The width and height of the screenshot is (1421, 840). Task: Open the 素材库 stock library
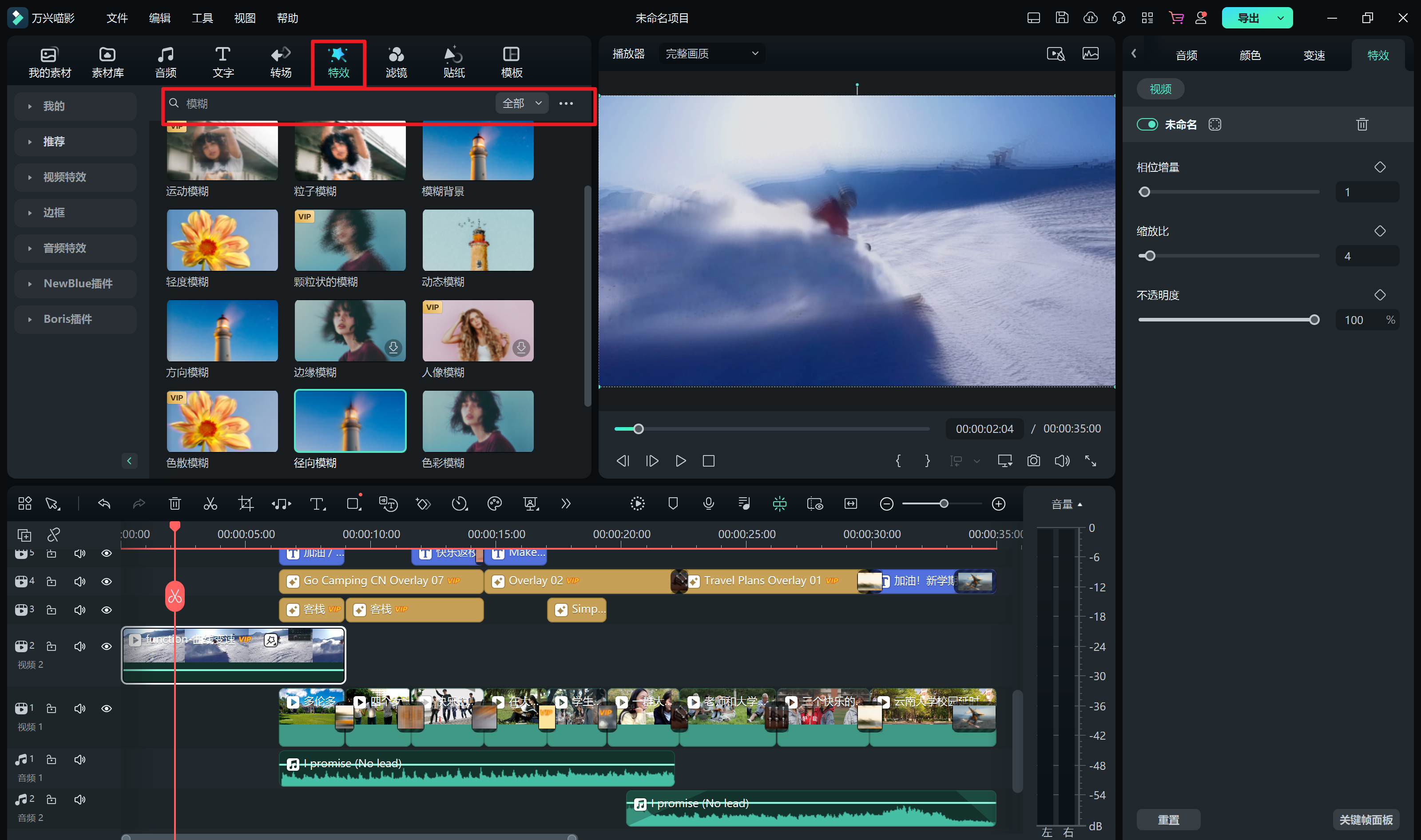point(107,62)
